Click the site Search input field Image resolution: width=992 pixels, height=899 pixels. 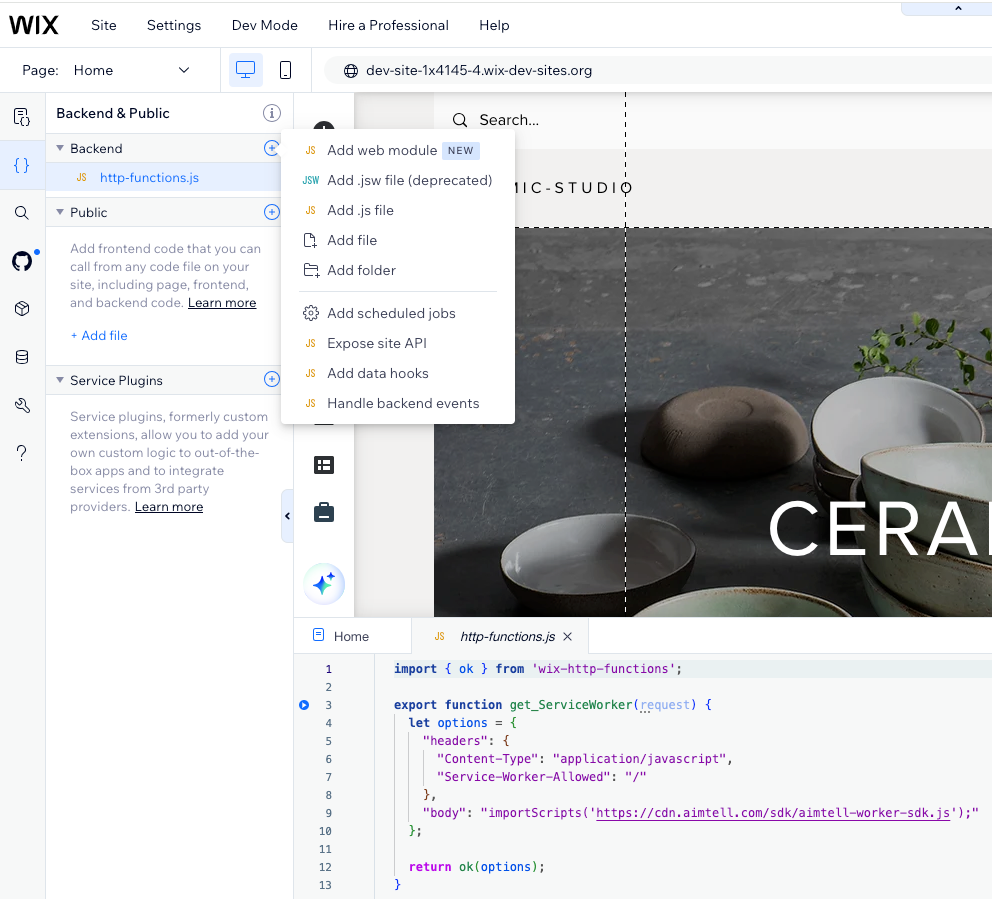pyautogui.click(x=509, y=120)
